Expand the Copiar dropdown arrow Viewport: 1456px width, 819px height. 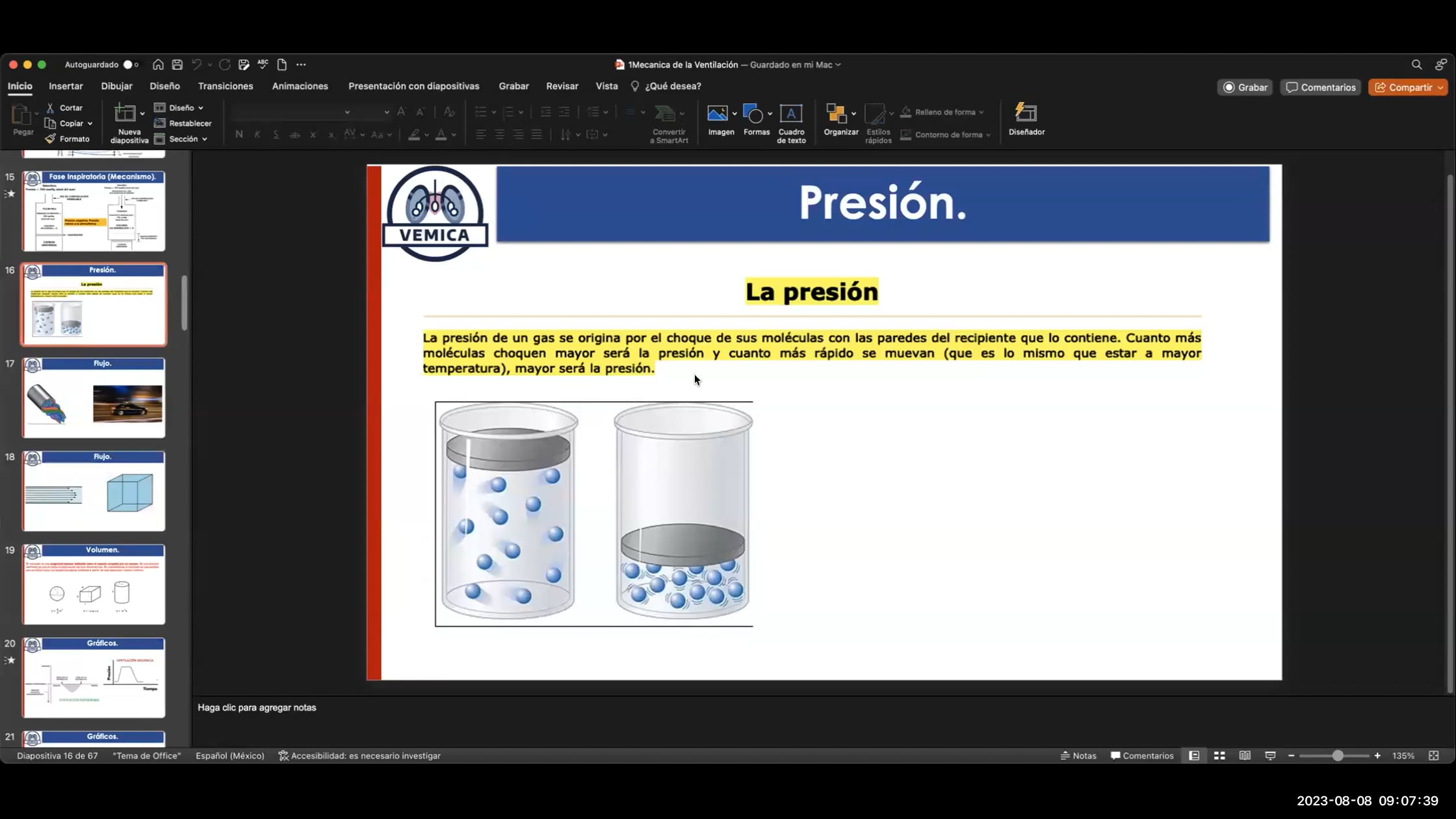tap(90, 123)
